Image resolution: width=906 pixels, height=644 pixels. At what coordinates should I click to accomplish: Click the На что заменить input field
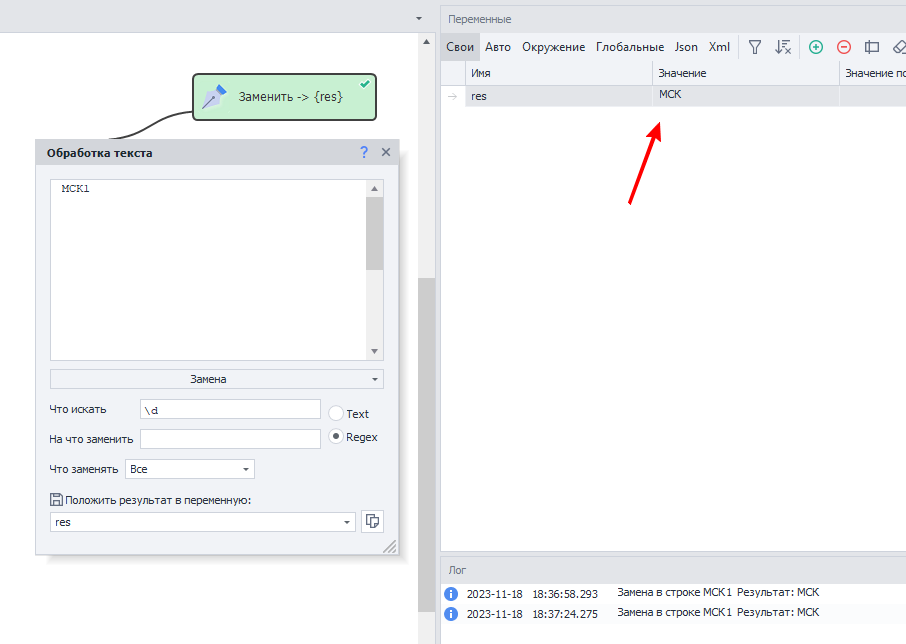[x=230, y=439]
